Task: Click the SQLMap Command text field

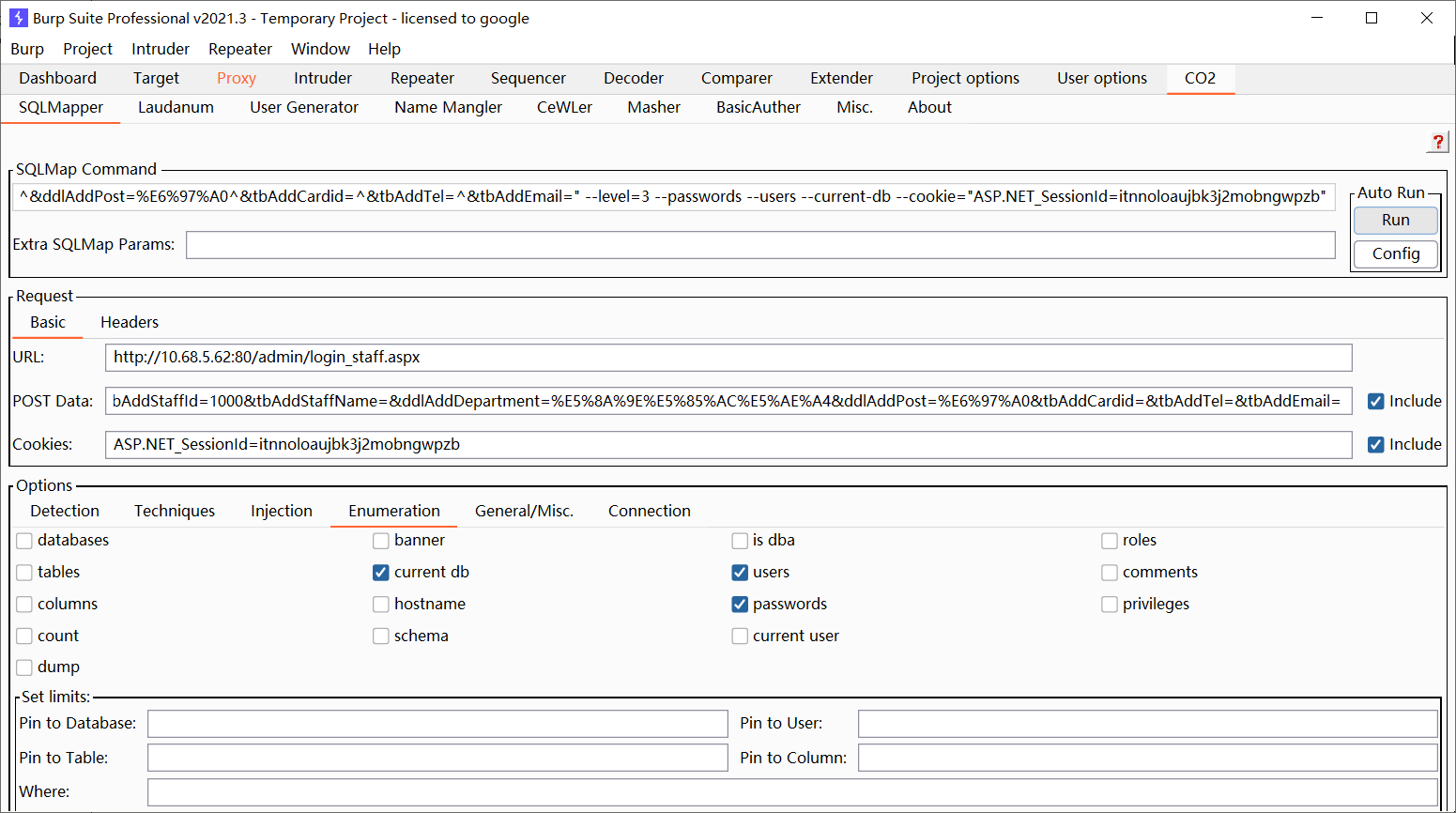Action: pos(674,196)
